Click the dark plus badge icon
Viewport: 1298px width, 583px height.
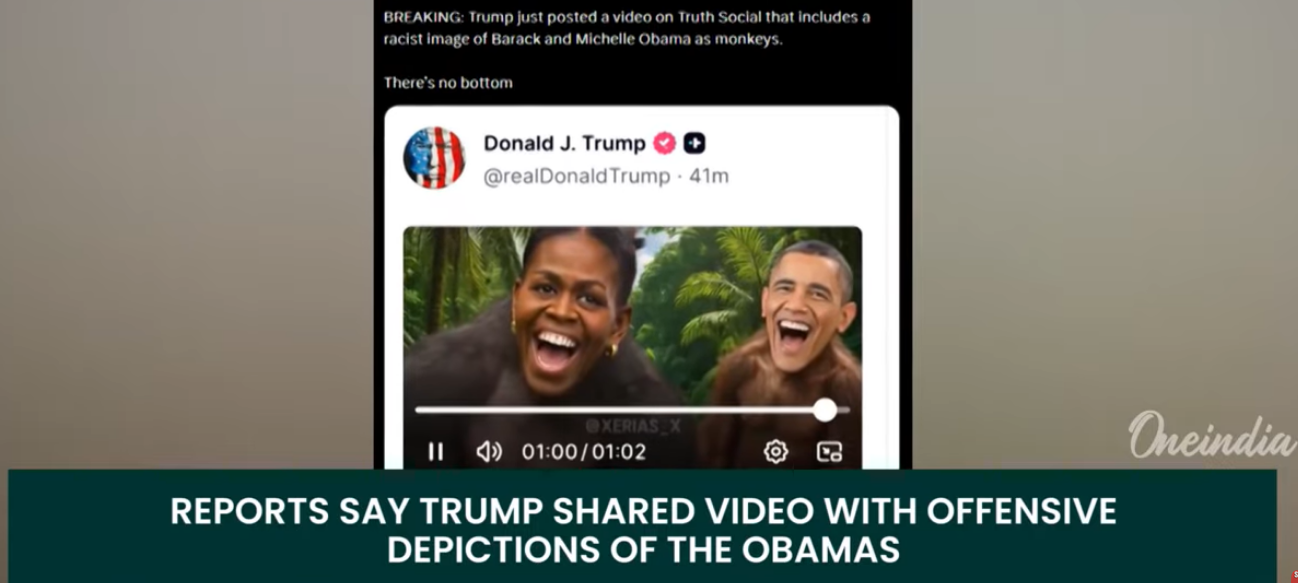(695, 144)
